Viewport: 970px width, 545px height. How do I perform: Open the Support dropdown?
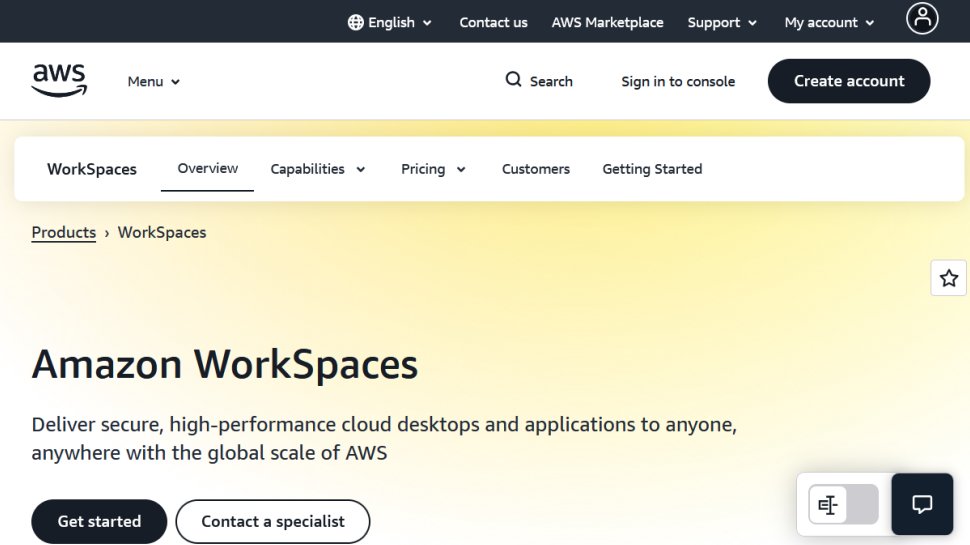tap(722, 22)
